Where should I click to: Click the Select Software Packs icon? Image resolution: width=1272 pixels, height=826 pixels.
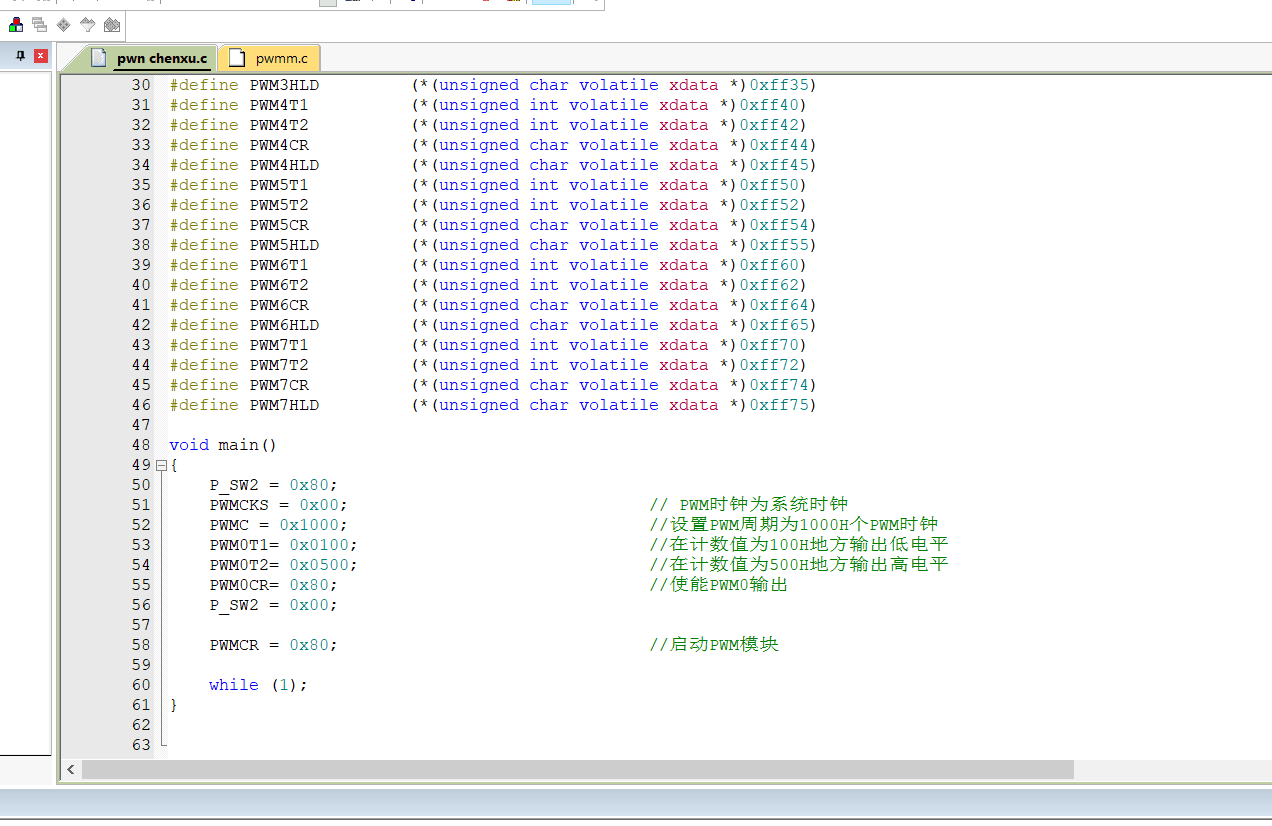coord(88,24)
